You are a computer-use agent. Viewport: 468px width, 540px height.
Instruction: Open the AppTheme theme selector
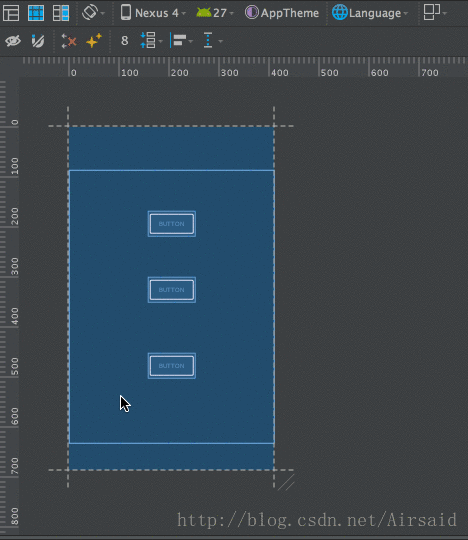point(282,13)
